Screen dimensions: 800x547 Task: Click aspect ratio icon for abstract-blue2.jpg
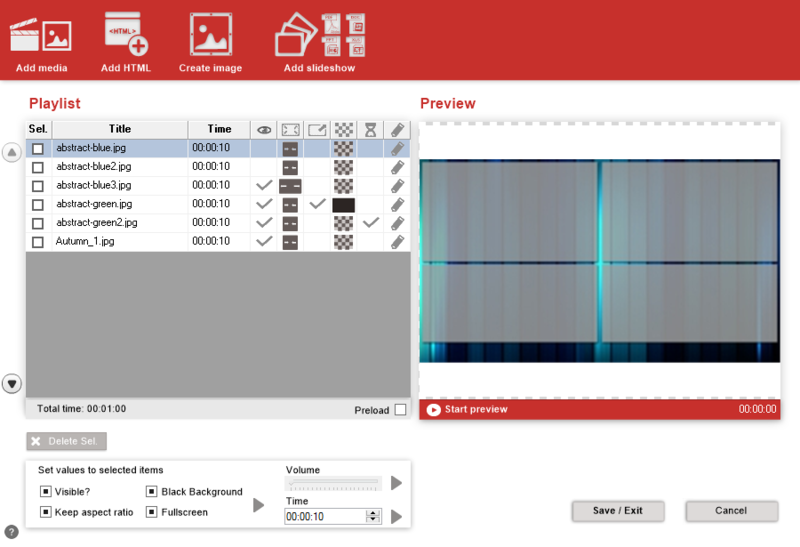tap(290, 167)
